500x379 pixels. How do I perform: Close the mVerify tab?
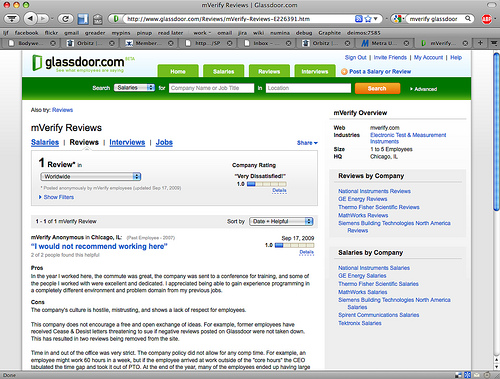tap(465, 43)
